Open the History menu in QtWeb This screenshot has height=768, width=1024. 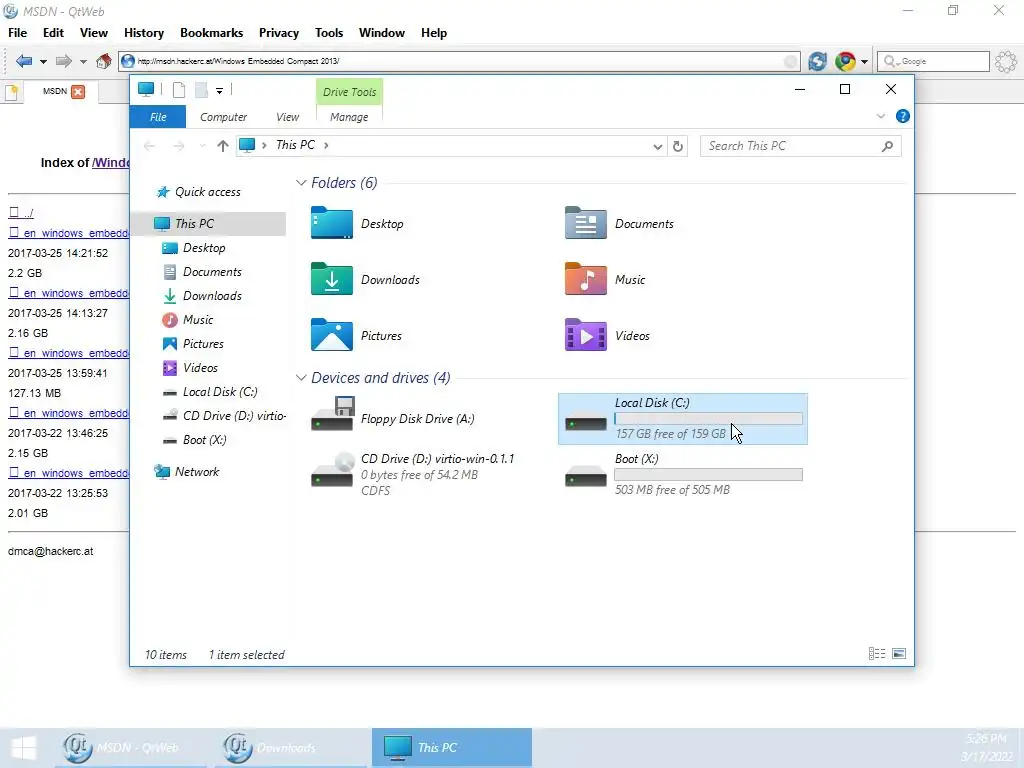144,33
